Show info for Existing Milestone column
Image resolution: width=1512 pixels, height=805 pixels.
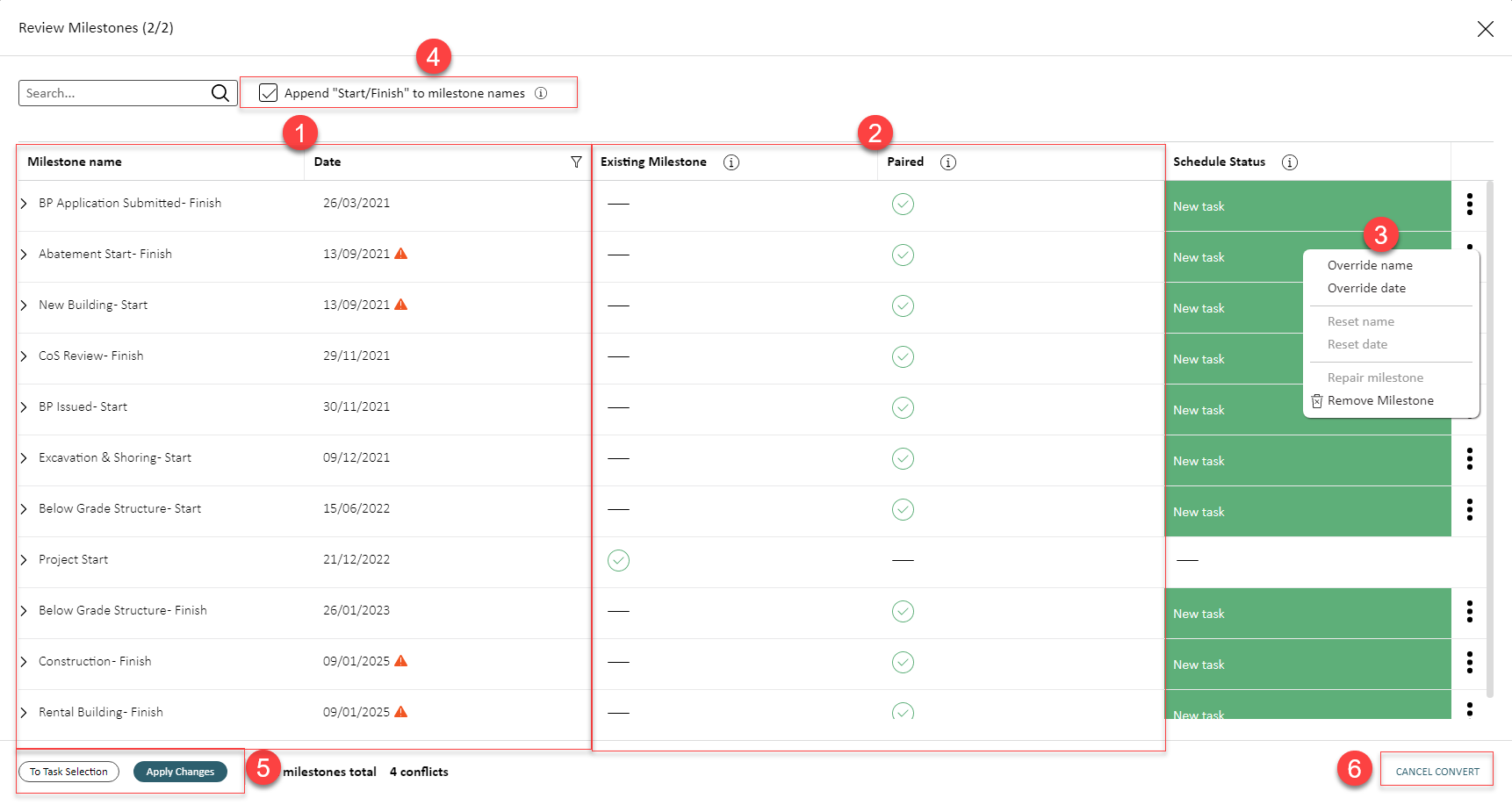(x=731, y=162)
